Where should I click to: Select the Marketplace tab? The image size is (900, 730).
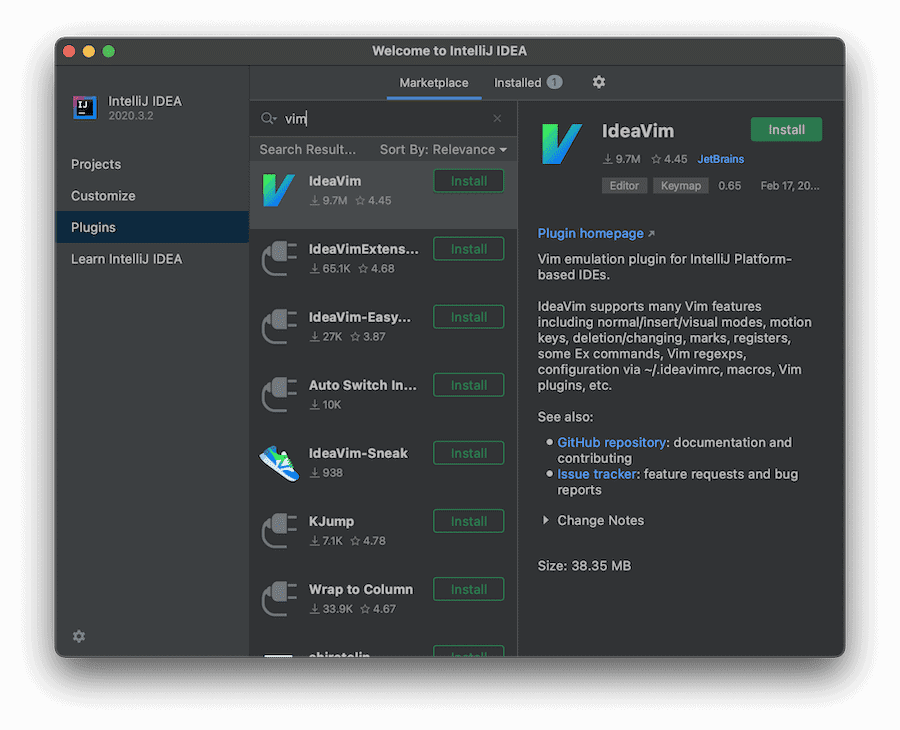coord(433,82)
